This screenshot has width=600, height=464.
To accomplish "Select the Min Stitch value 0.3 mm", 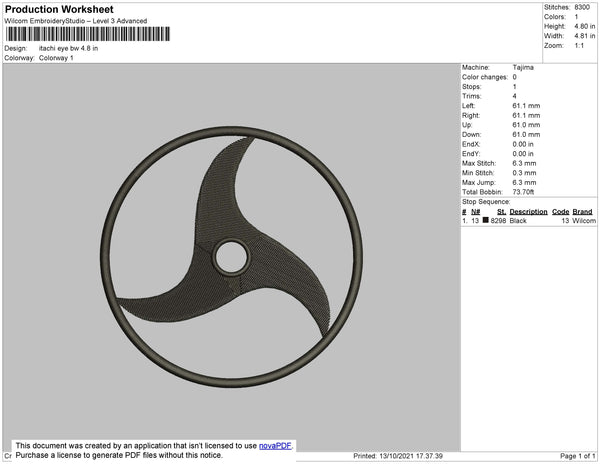I will pos(524,173).
